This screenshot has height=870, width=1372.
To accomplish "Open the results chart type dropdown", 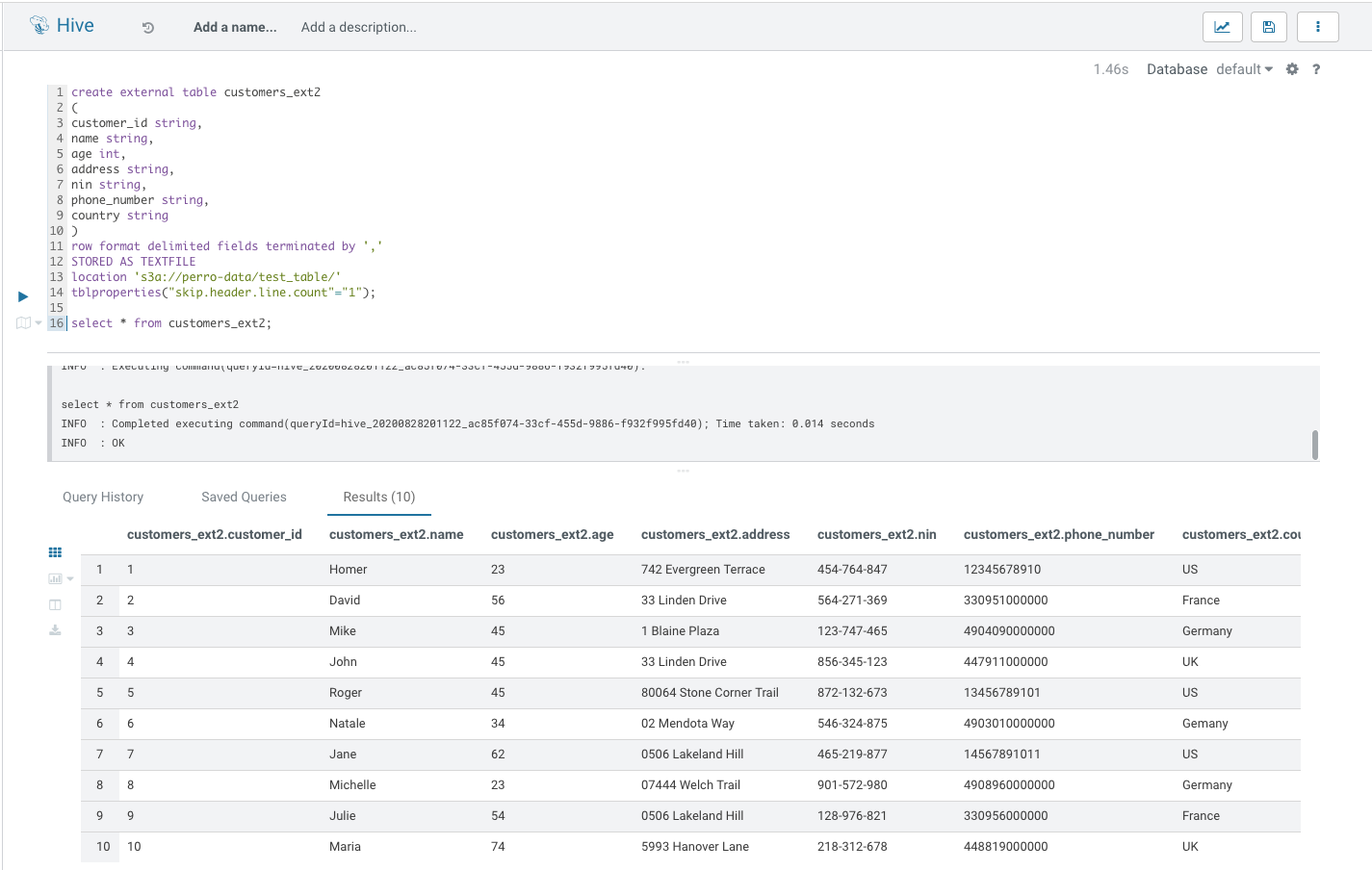I will click(x=61, y=578).
